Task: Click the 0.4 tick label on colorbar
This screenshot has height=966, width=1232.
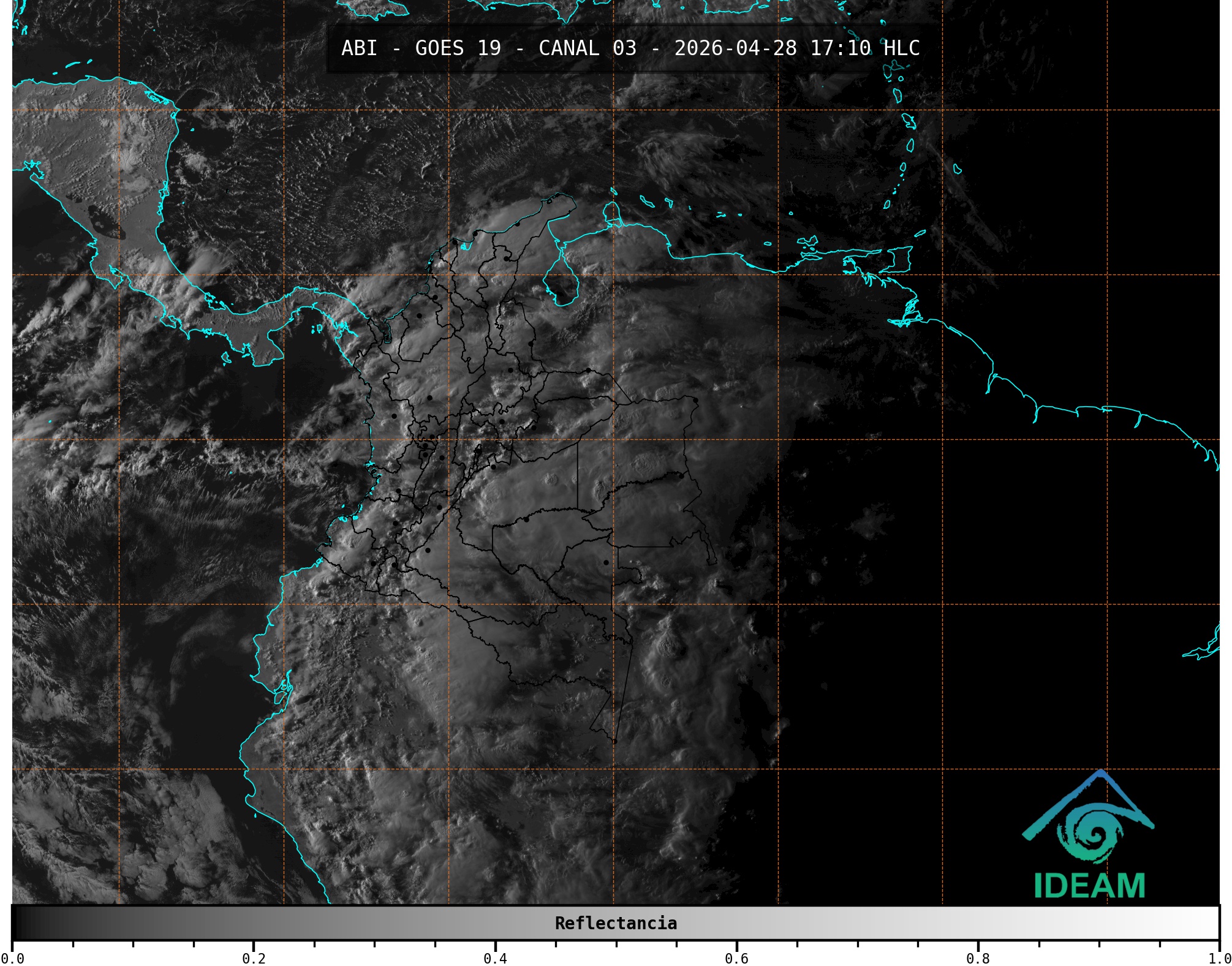Action: [495, 958]
